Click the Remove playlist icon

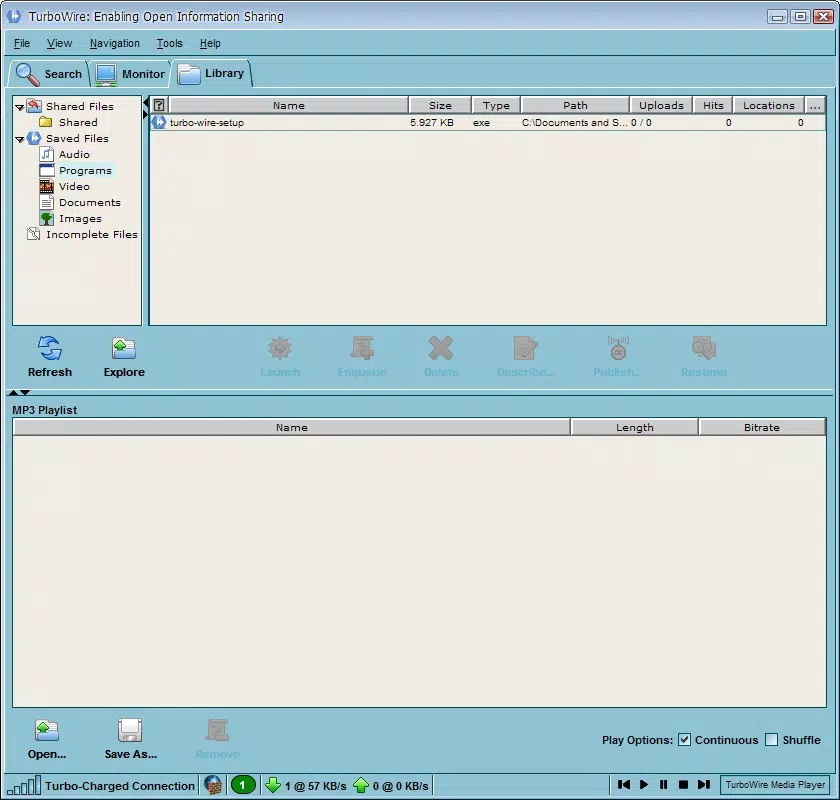(x=217, y=730)
